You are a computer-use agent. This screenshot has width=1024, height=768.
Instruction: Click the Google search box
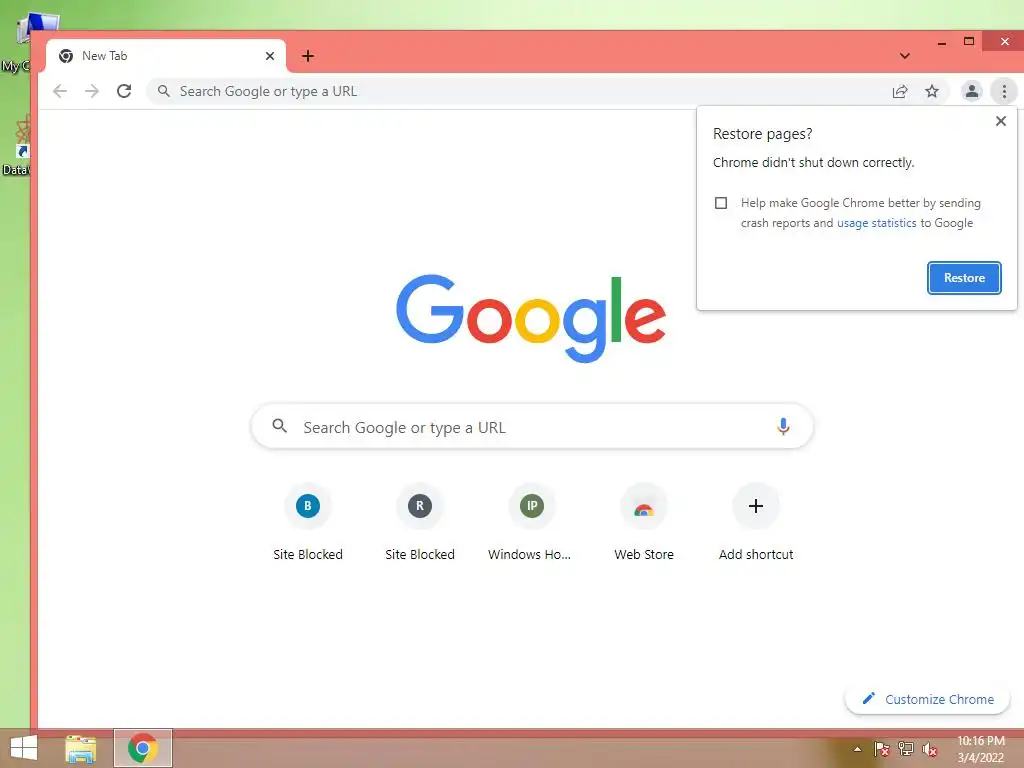point(532,426)
